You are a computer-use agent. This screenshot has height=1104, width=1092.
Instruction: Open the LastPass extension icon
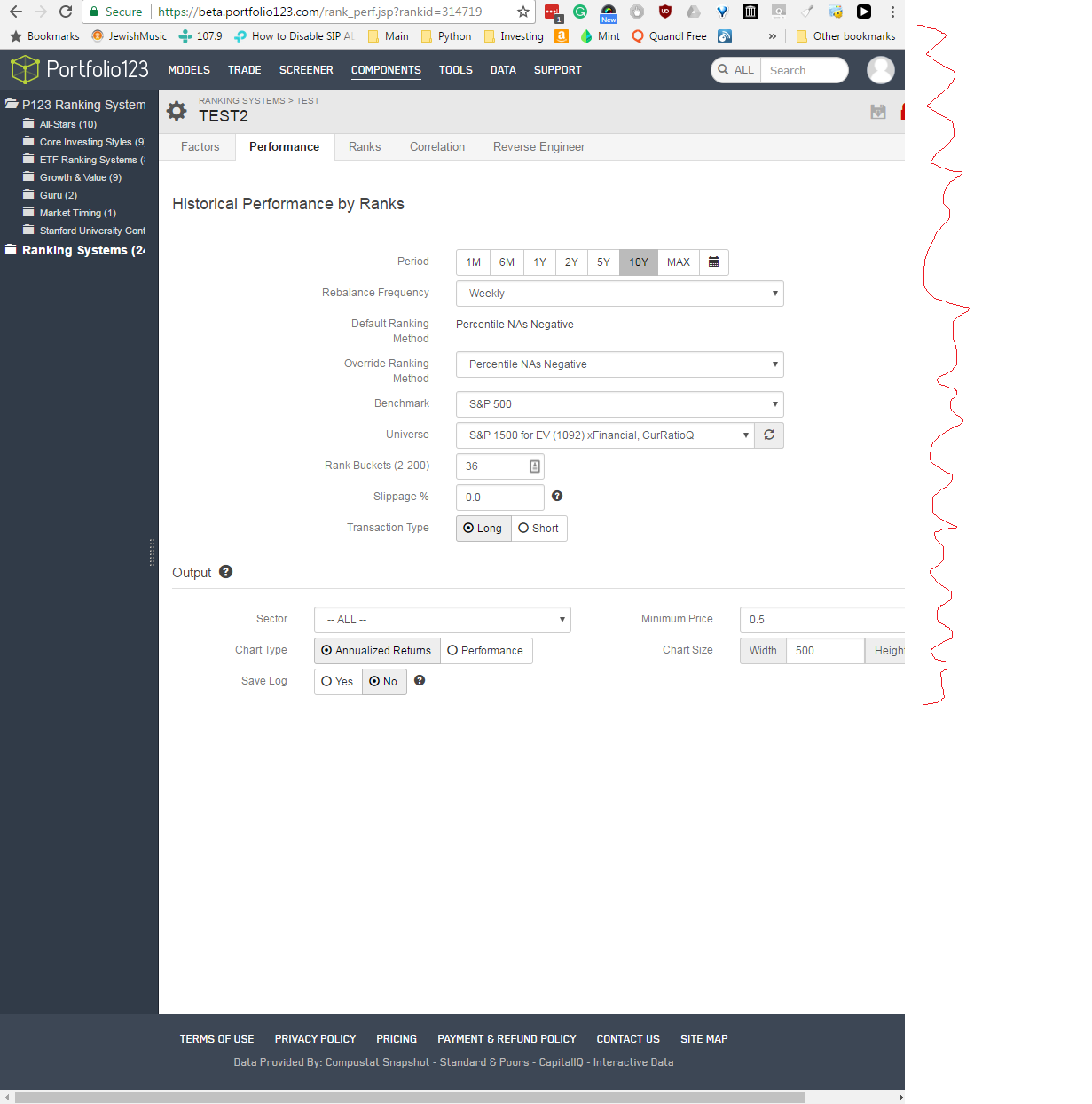coord(552,12)
